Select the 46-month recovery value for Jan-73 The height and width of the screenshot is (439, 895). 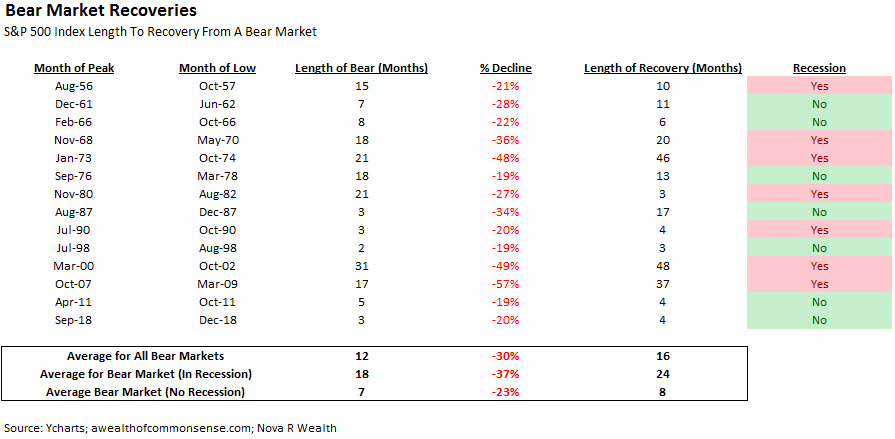(663, 158)
